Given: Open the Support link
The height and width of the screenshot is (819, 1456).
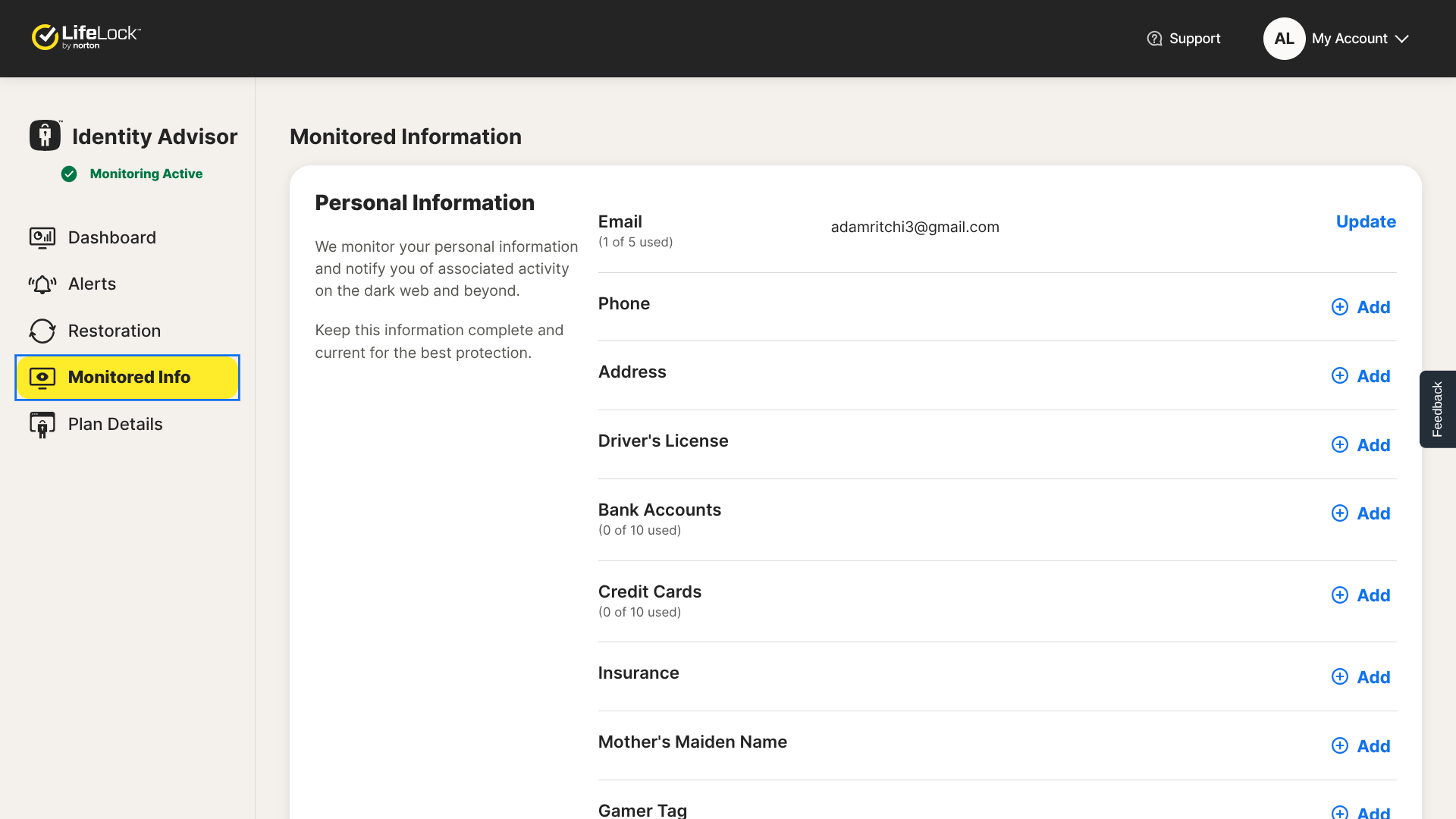Looking at the screenshot, I should [1184, 39].
